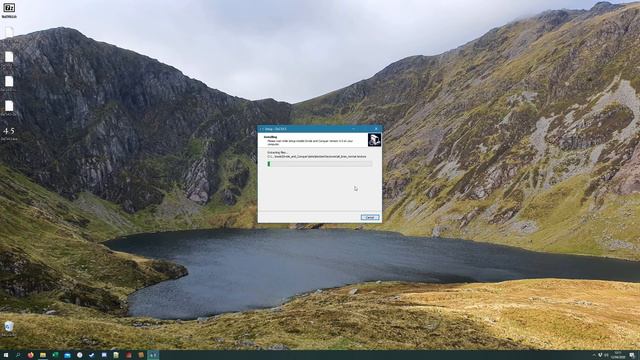The image size is (640, 360).
Task: Click the Setup icon in the title bar
Action: (261, 129)
